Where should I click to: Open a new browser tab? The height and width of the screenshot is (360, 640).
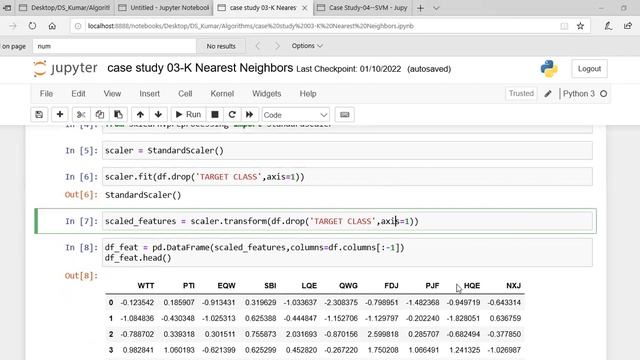click(x=420, y=8)
